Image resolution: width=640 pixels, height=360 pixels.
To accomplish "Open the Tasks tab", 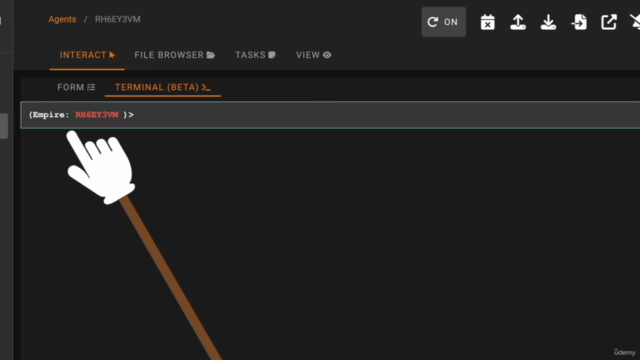I will (255, 55).
